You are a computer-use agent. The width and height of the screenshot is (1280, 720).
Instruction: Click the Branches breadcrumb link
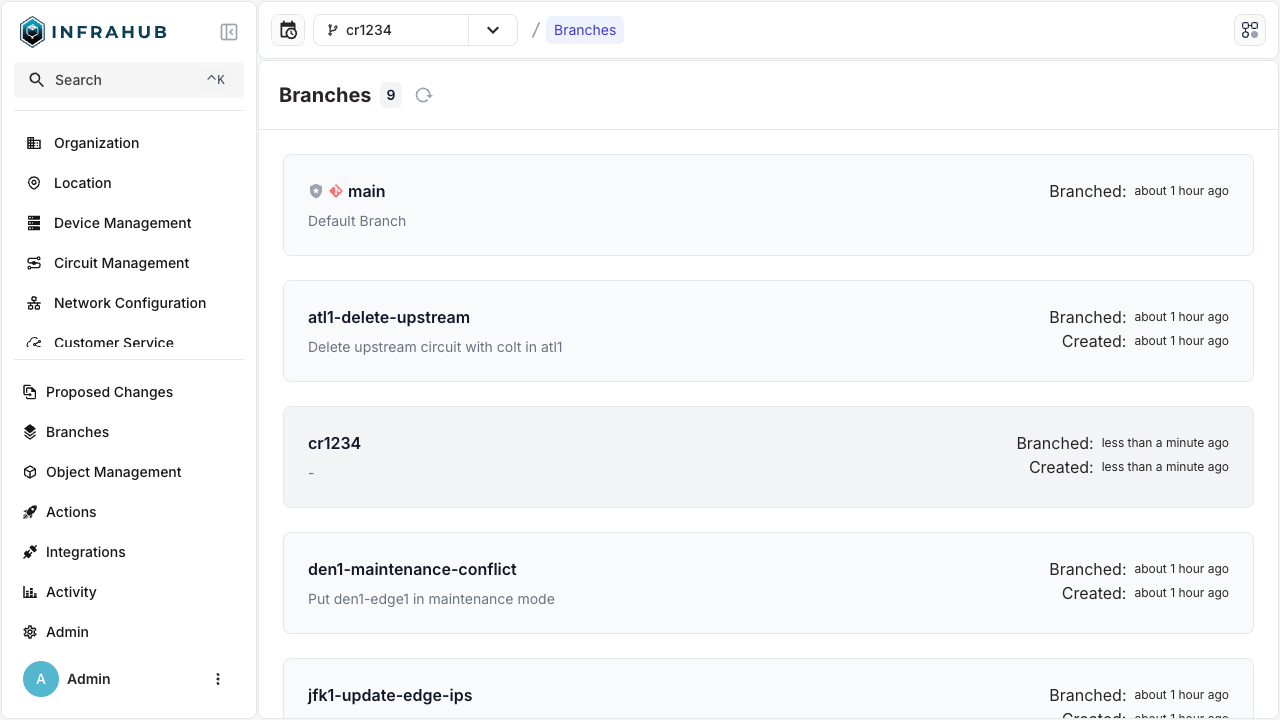tap(585, 30)
